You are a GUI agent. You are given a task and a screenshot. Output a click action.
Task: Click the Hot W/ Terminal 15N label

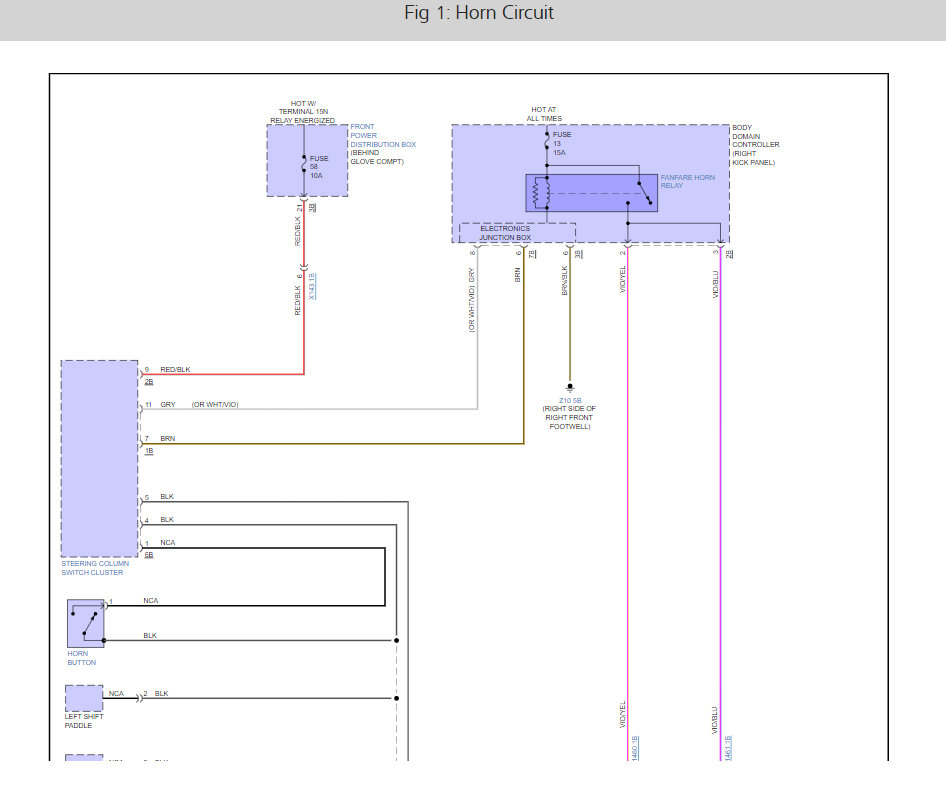302,112
